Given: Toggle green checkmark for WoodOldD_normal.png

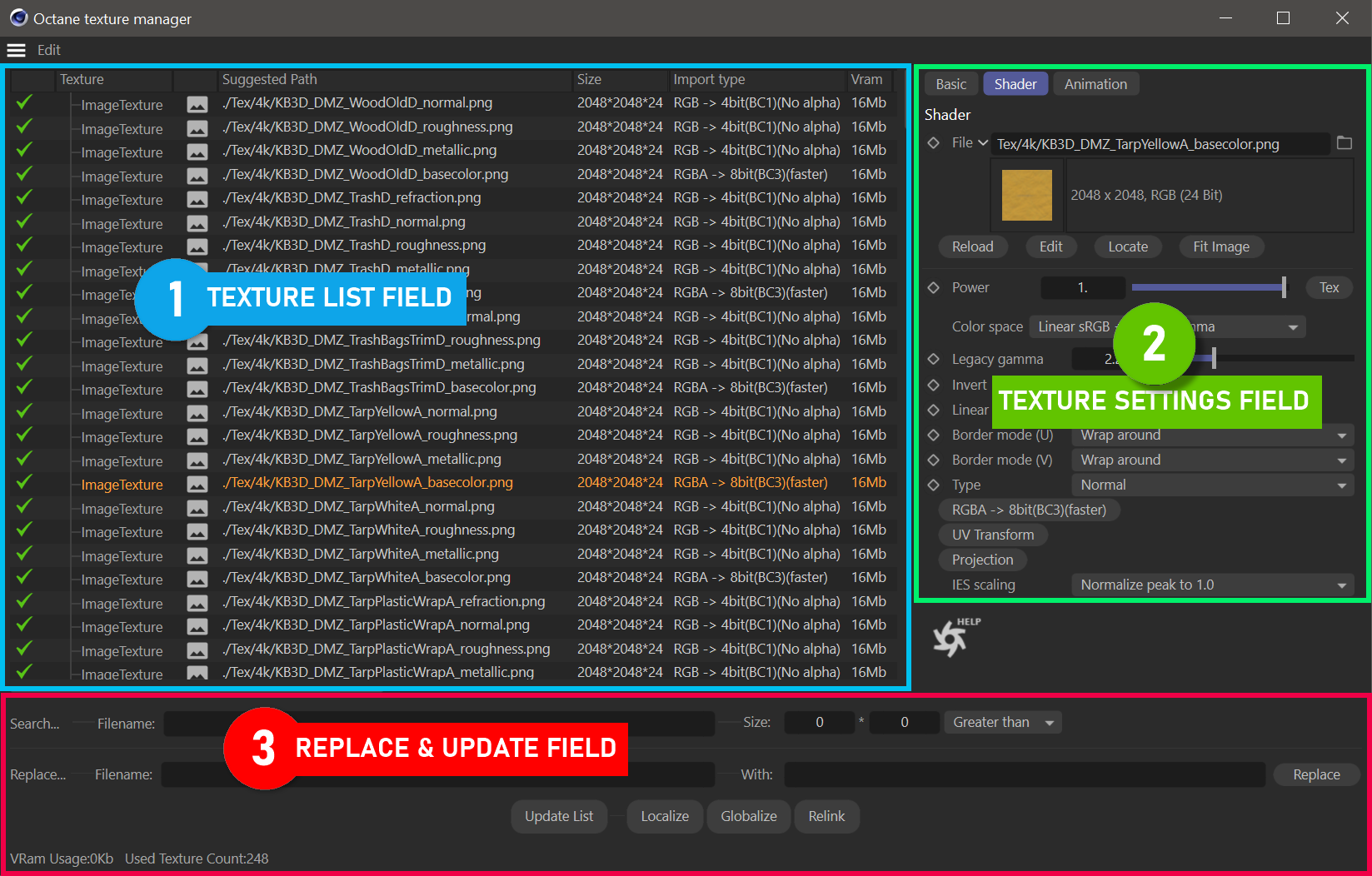Looking at the screenshot, I should pos(24,102).
